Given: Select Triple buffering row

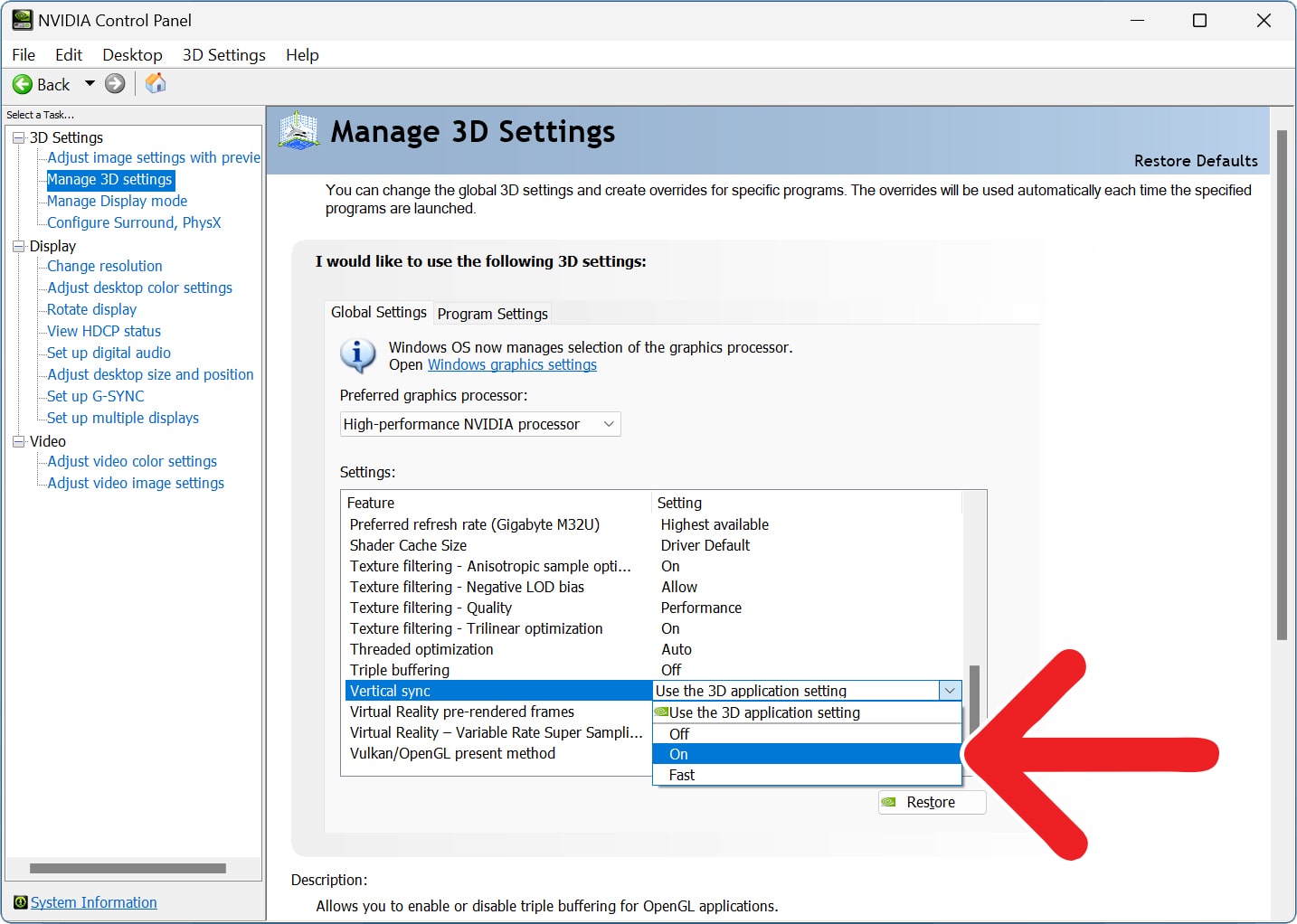Looking at the screenshot, I should [x=653, y=670].
